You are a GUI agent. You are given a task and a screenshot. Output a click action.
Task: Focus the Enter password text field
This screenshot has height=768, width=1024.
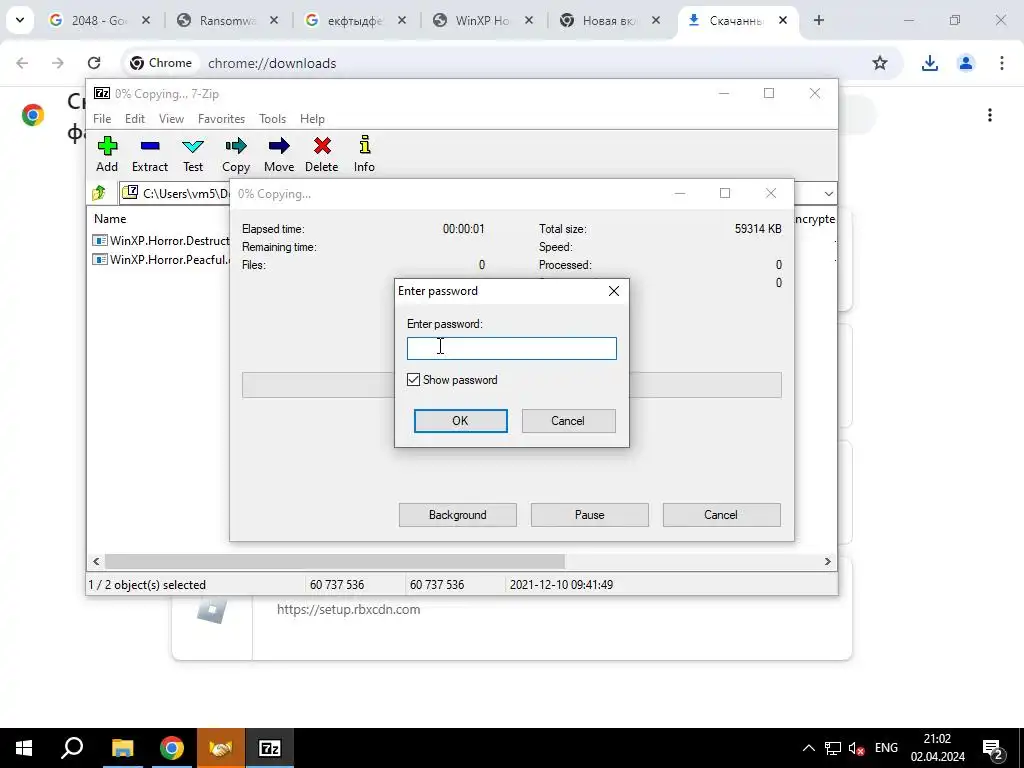point(511,348)
